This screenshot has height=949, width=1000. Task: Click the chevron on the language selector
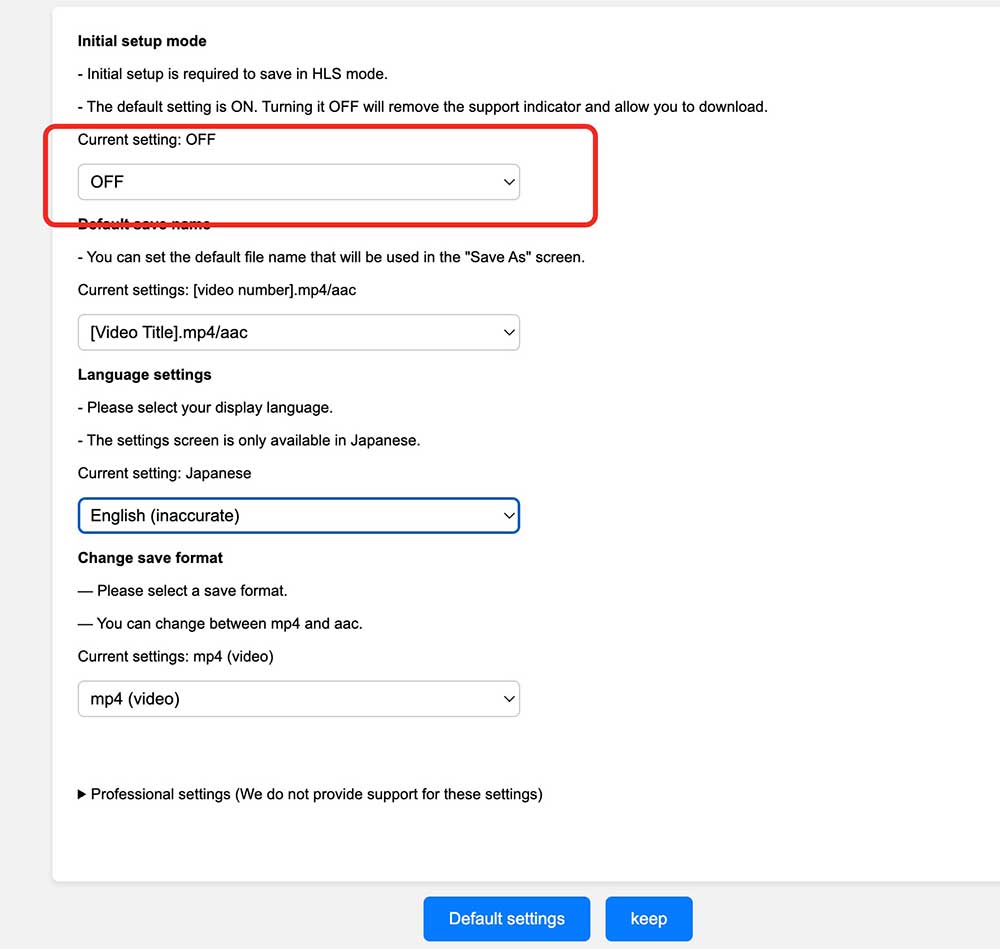pos(509,516)
